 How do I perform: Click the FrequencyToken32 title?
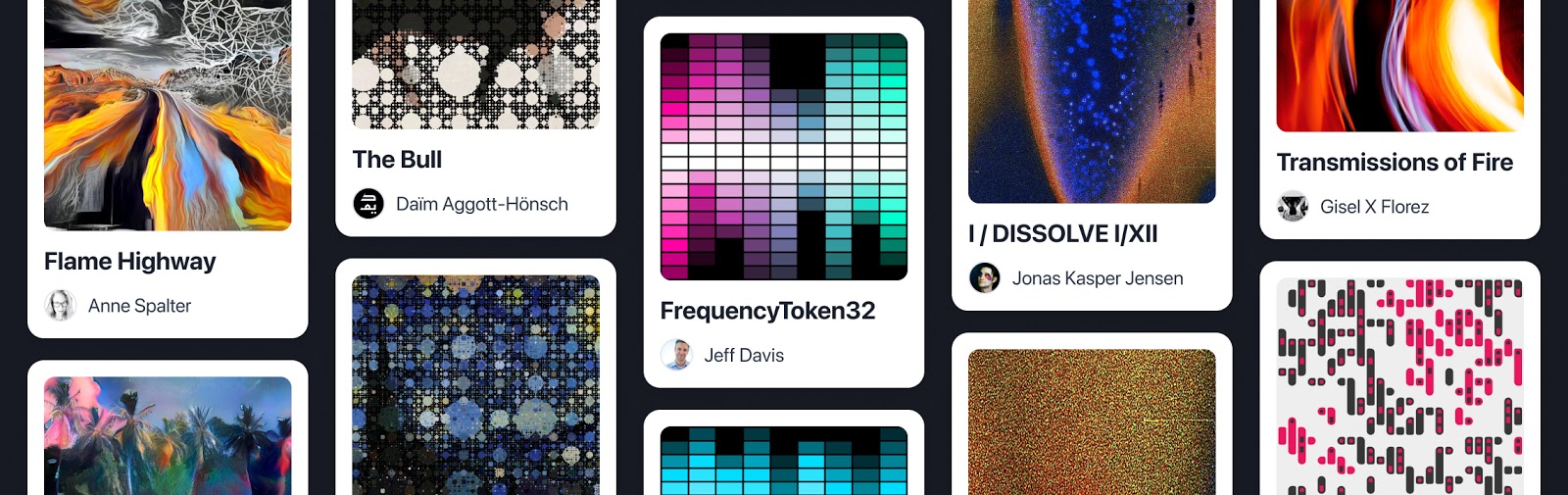(768, 311)
